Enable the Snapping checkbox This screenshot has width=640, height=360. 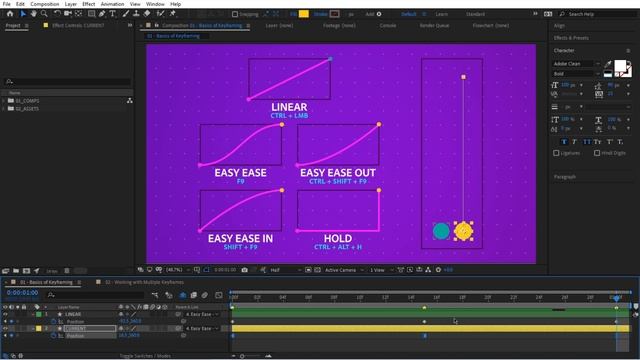point(235,14)
